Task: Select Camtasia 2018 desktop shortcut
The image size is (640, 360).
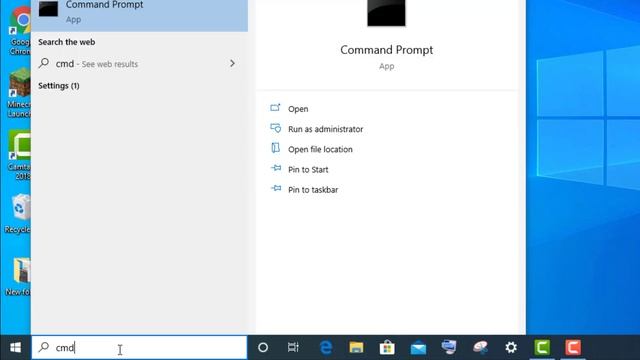Action: (x=19, y=156)
